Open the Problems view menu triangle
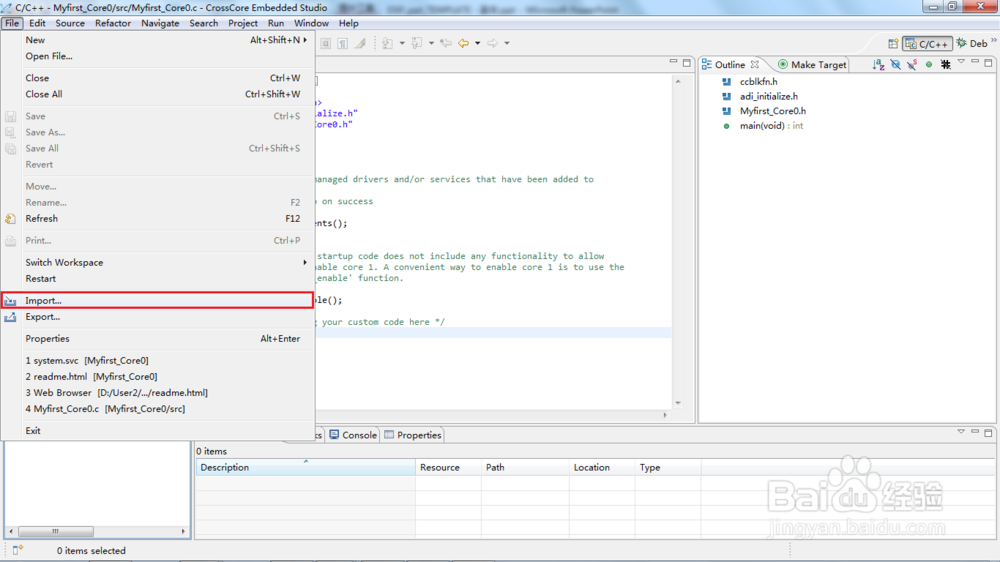The height and width of the screenshot is (562, 1000). [x=961, y=432]
